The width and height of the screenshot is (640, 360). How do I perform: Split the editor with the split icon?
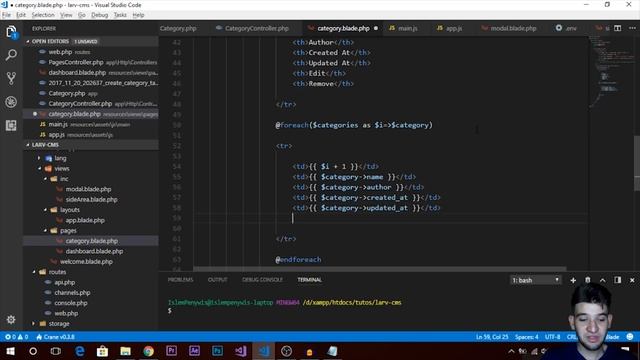[618, 28]
